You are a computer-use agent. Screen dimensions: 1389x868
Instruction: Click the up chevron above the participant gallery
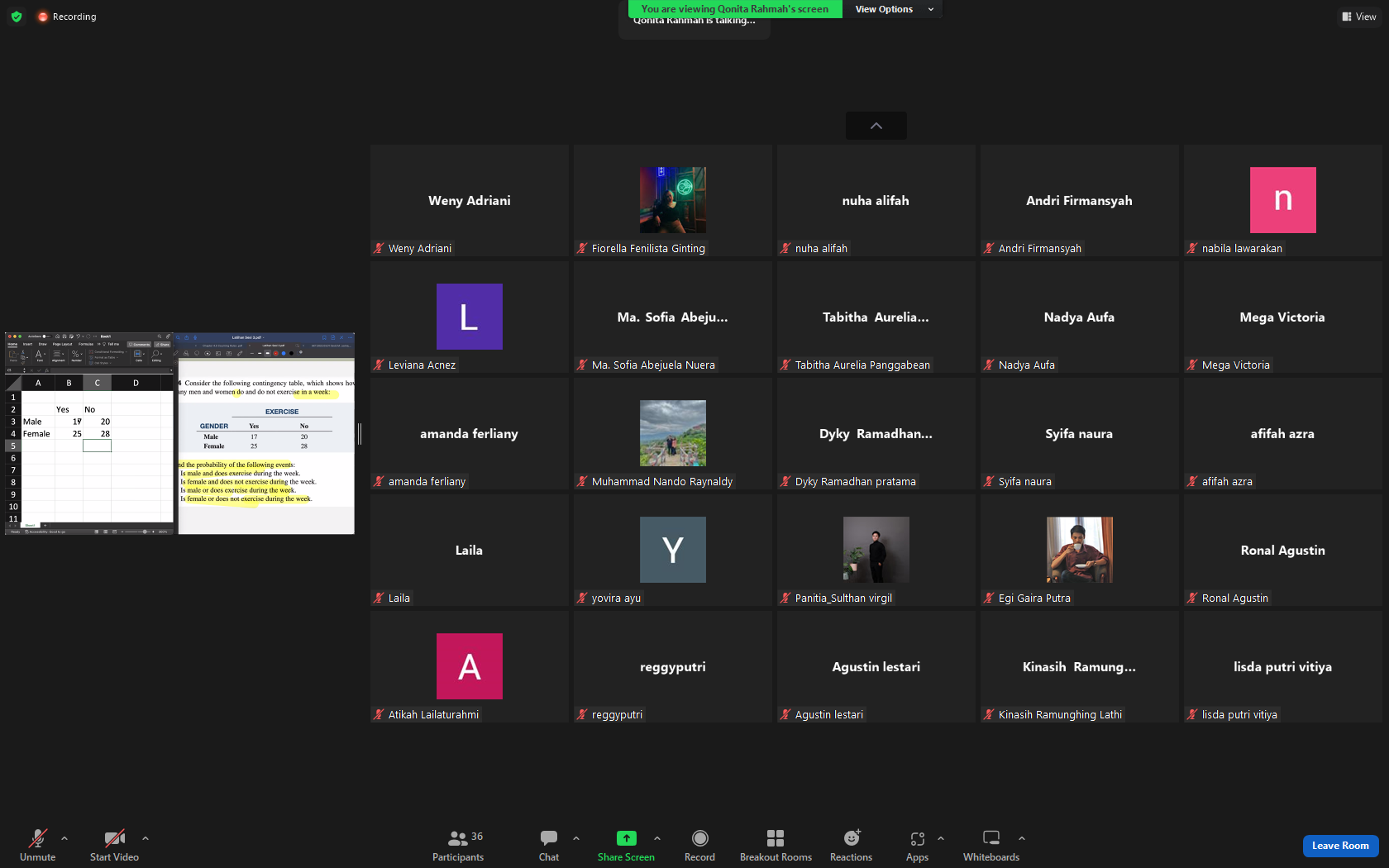876,126
